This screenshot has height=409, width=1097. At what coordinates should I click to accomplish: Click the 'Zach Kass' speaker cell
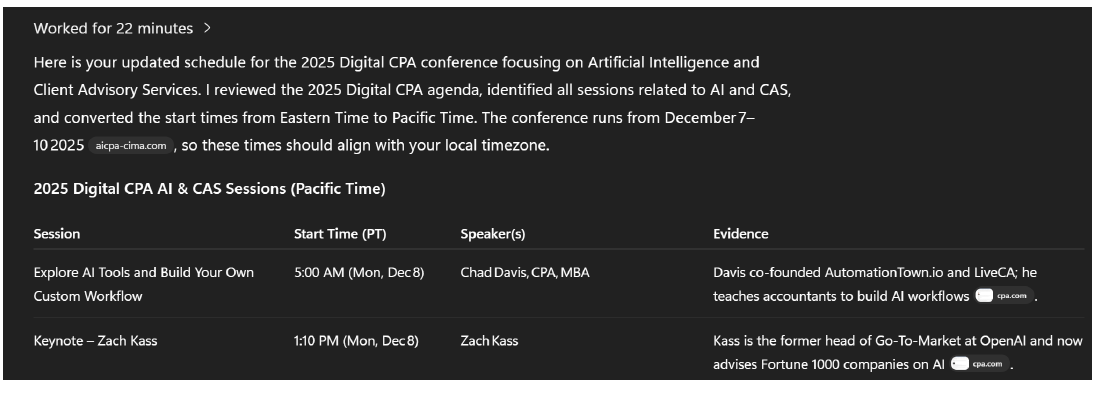[x=489, y=341]
